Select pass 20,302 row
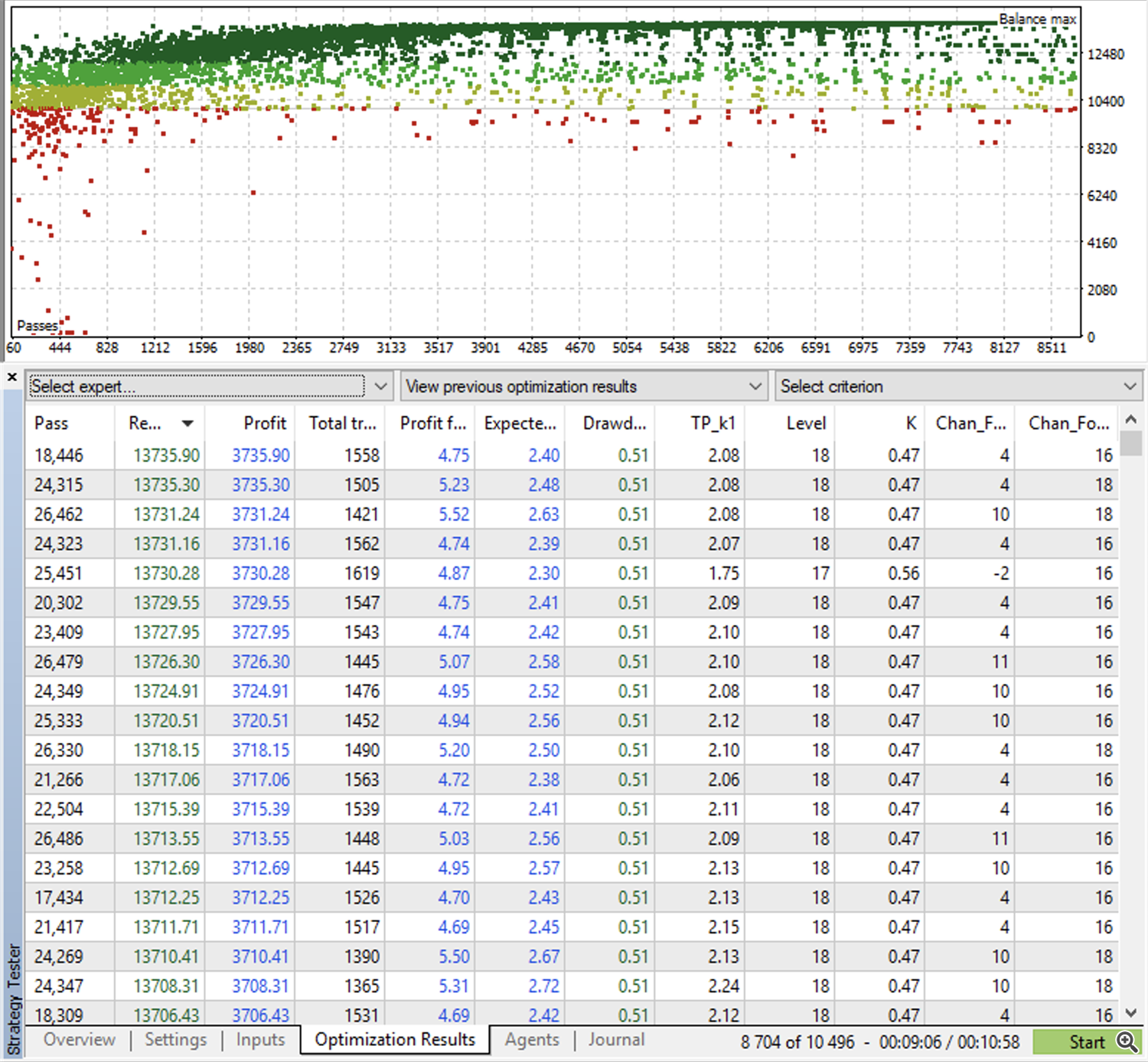The image size is (1148, 1062). (x=572, y=603)
